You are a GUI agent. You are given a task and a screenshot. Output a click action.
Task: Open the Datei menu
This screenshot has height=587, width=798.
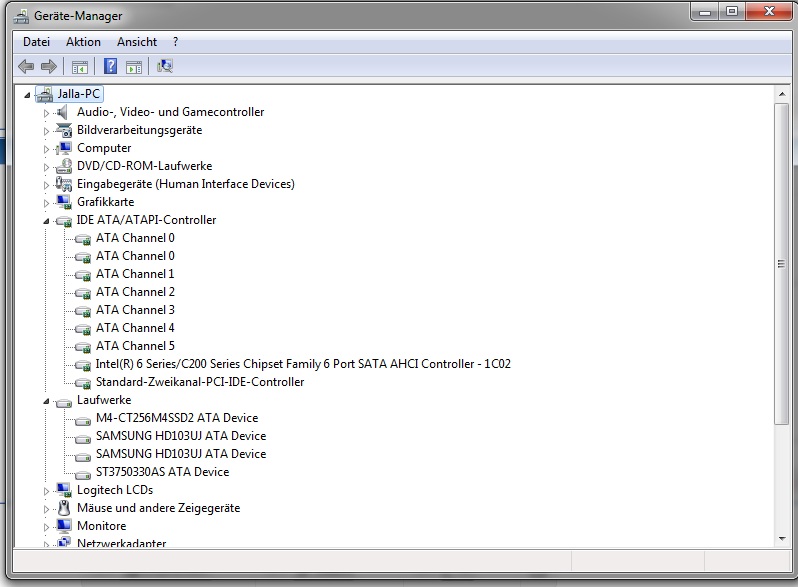(x=37, y=42)
